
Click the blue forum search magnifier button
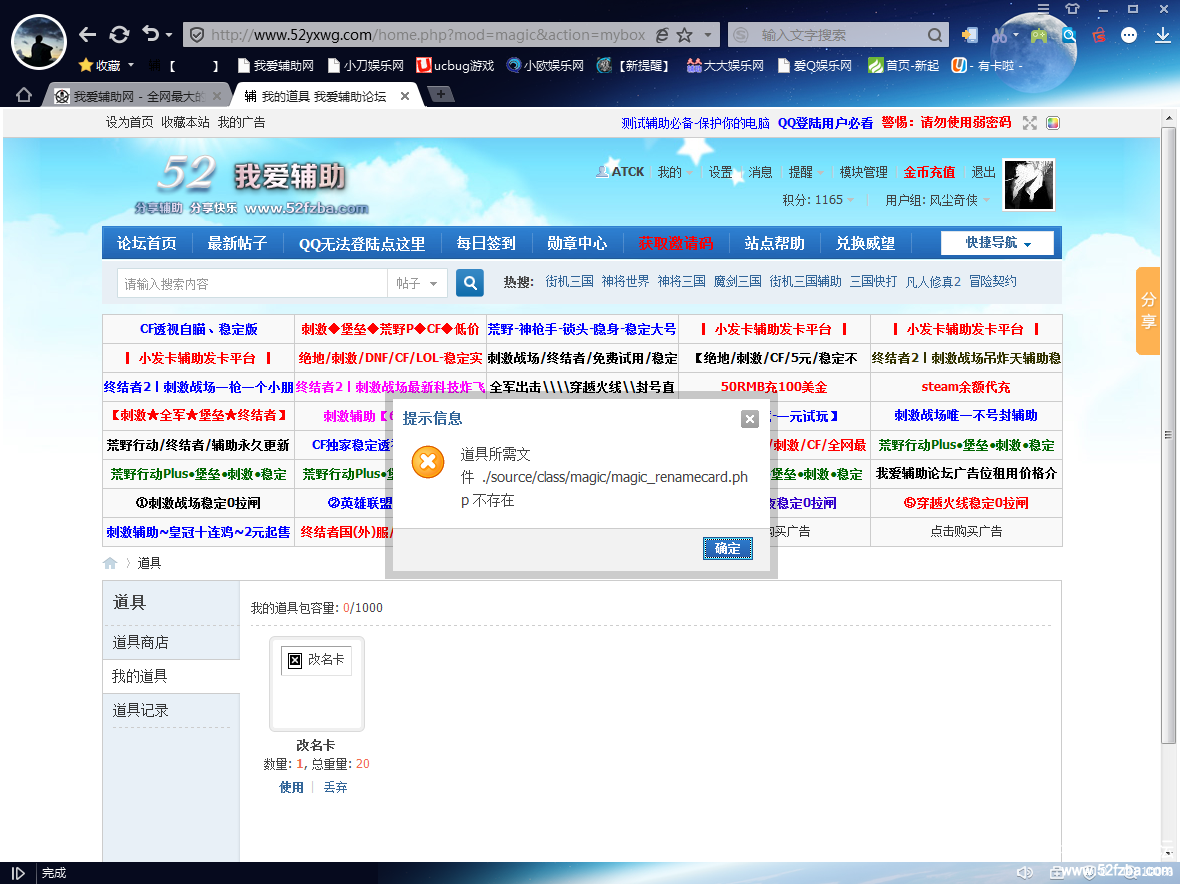[x=470, y=283]
